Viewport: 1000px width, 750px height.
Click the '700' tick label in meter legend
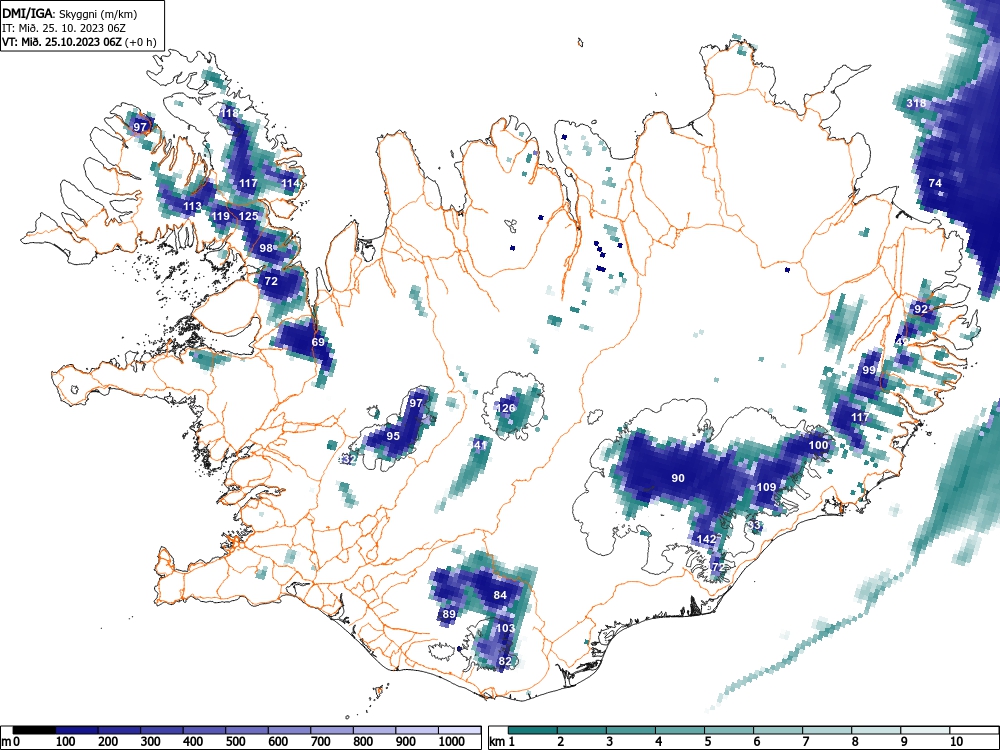tap(321, 741)
